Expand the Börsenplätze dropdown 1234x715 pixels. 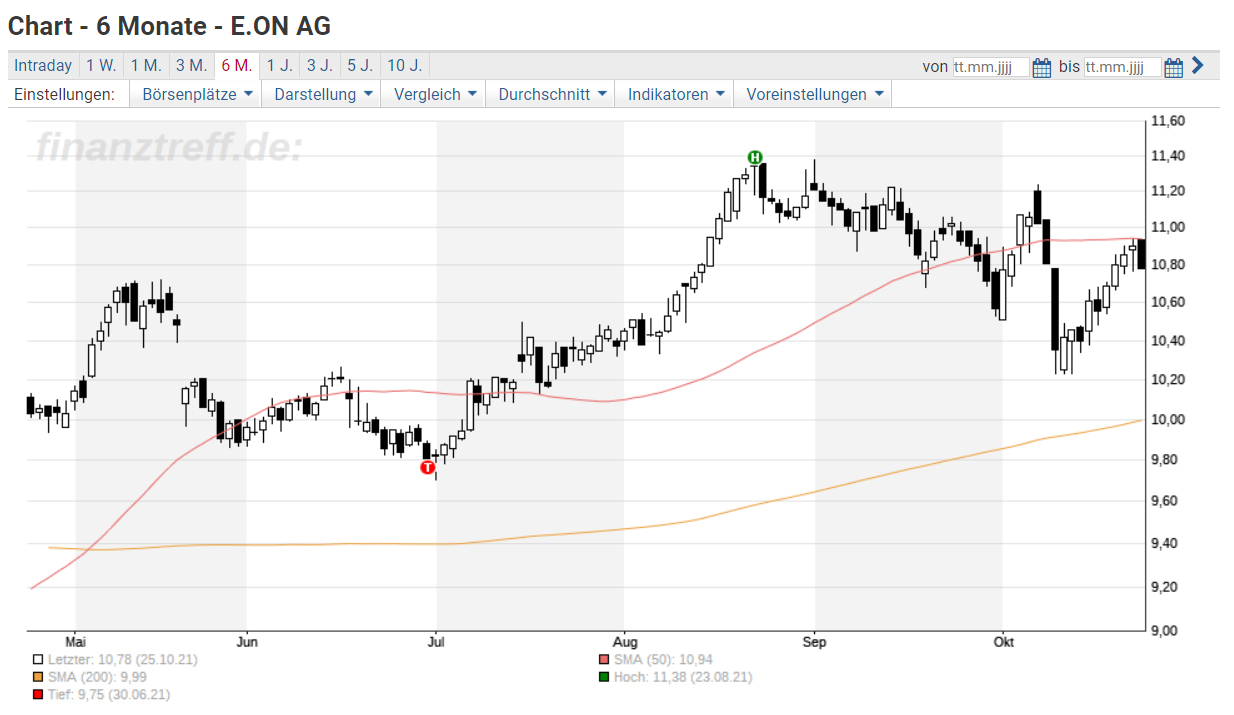[x=196, y=95]
